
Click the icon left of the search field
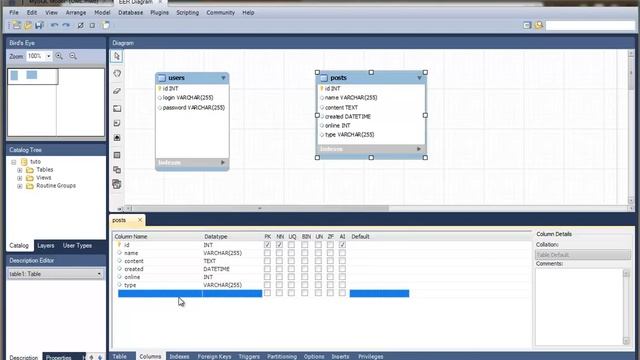pyautogui.click(x=539, y=25)
